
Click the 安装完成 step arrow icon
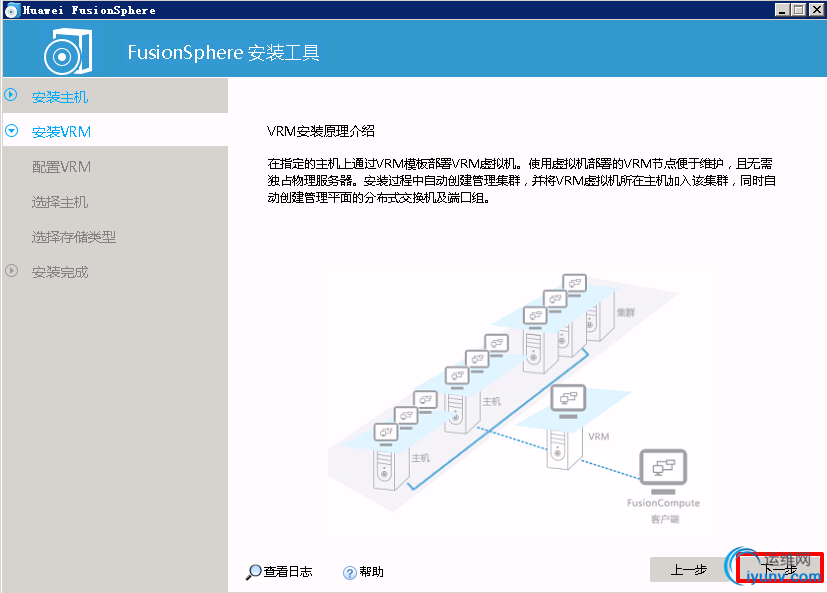11,271
